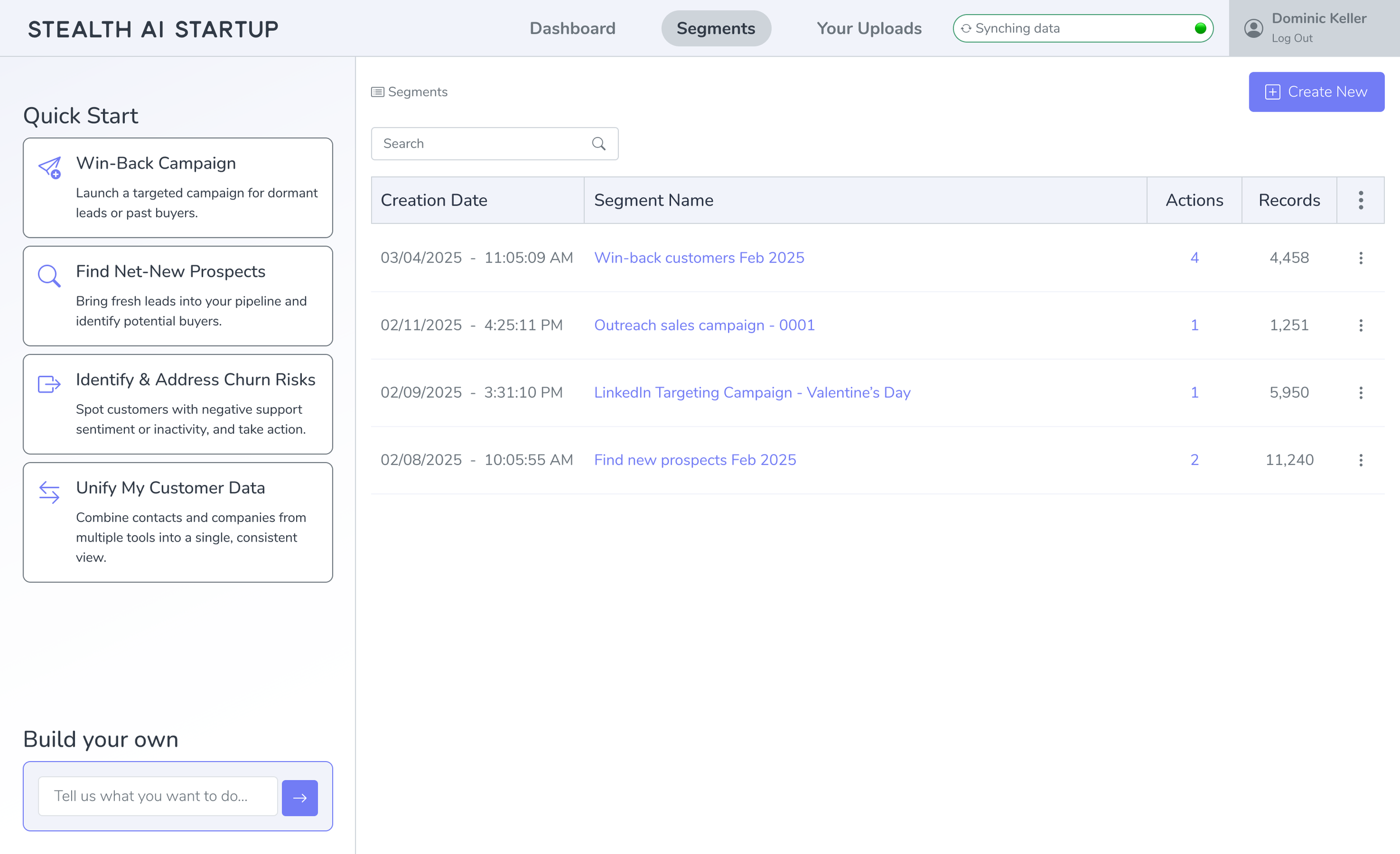Screen dimensions: 1400x854
Task: Click the sync refresh icon in status pill
Action: click(965, 29)
